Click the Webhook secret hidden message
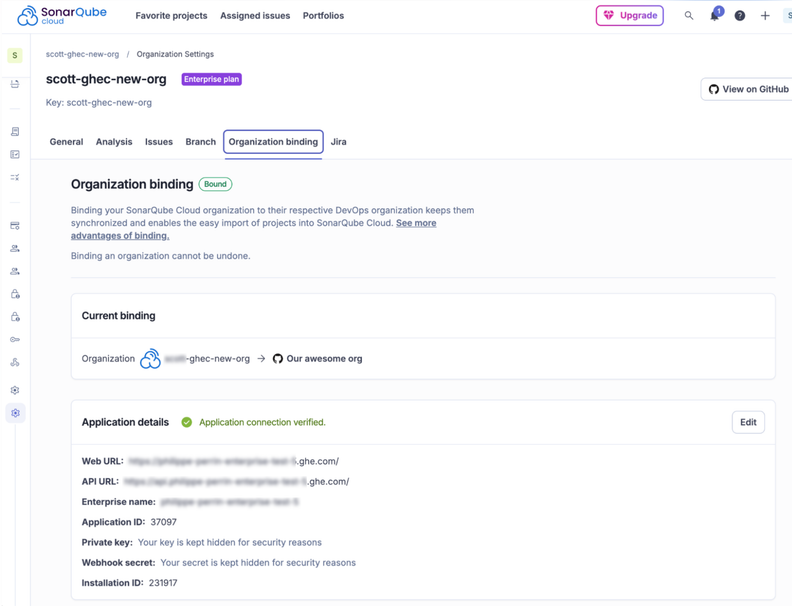 [258, 563]
